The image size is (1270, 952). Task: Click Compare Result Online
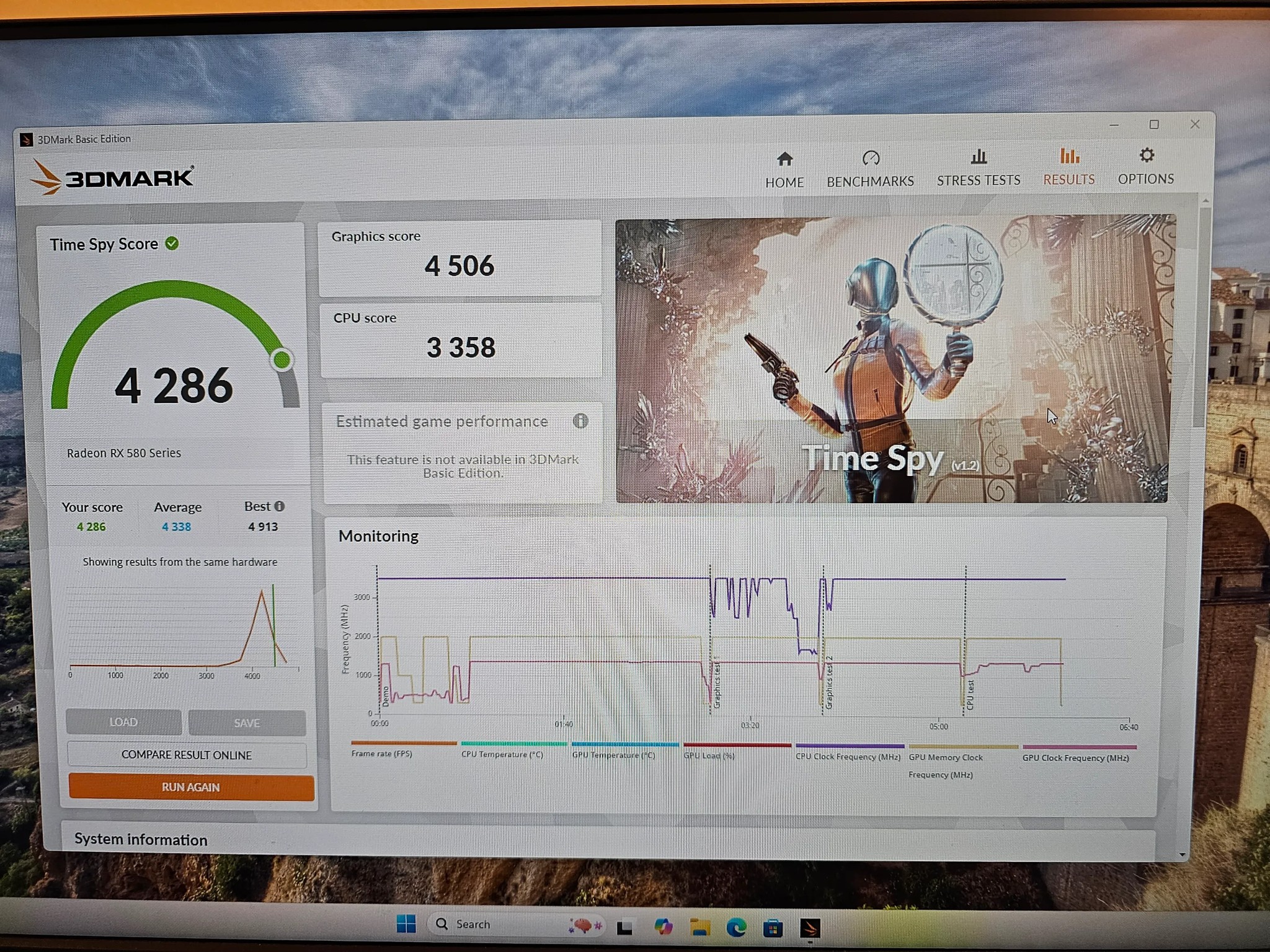click(187, 755)
